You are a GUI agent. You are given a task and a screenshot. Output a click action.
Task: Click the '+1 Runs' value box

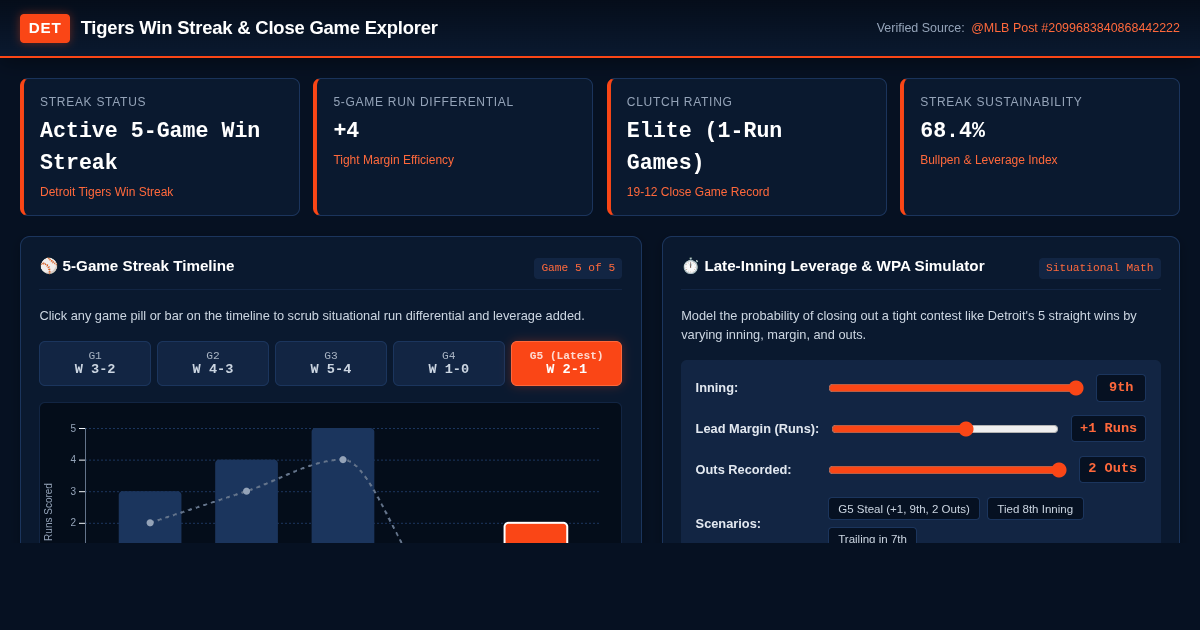[1108, 429]
